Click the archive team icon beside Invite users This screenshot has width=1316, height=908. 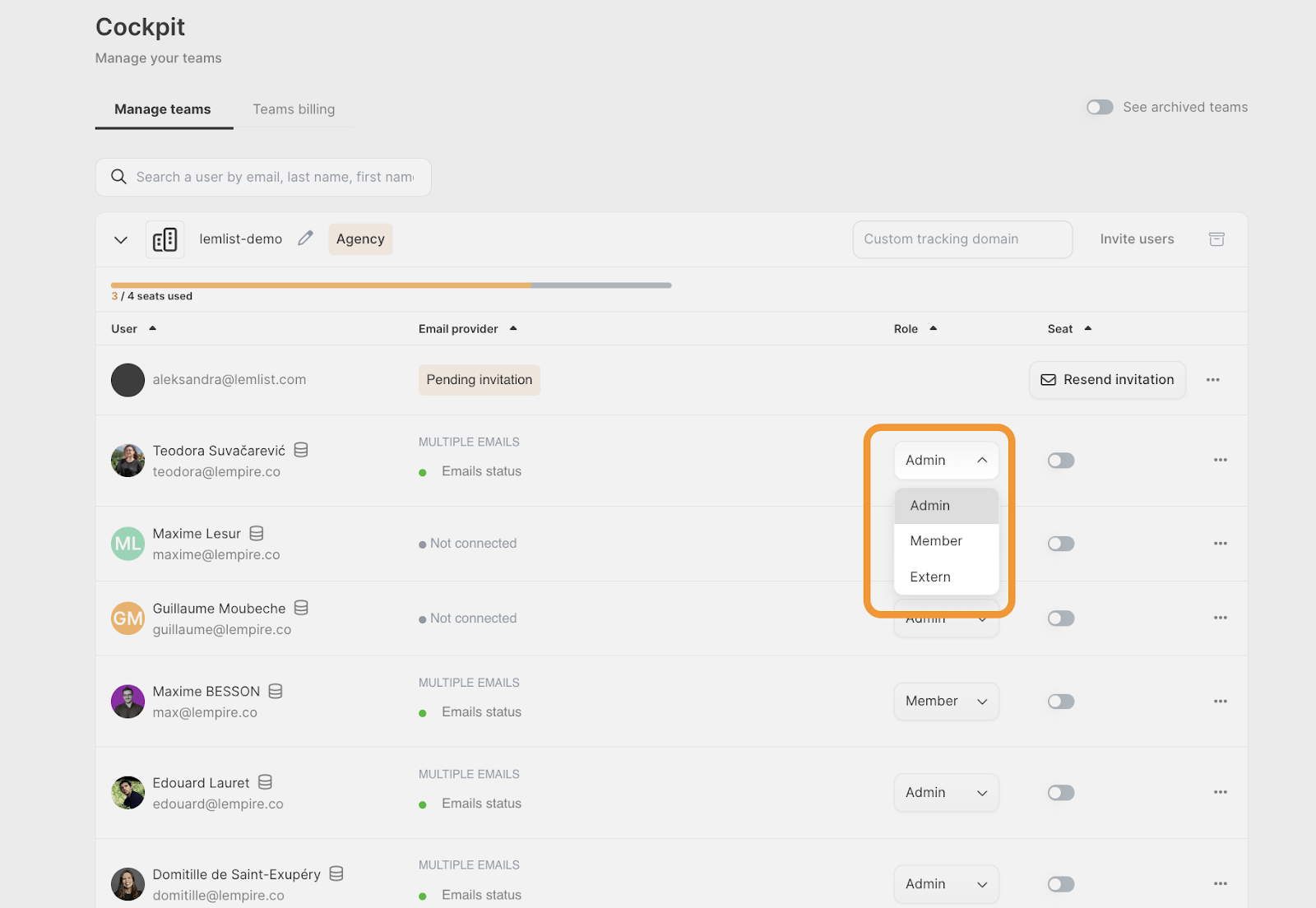[x=1216, y=239]
